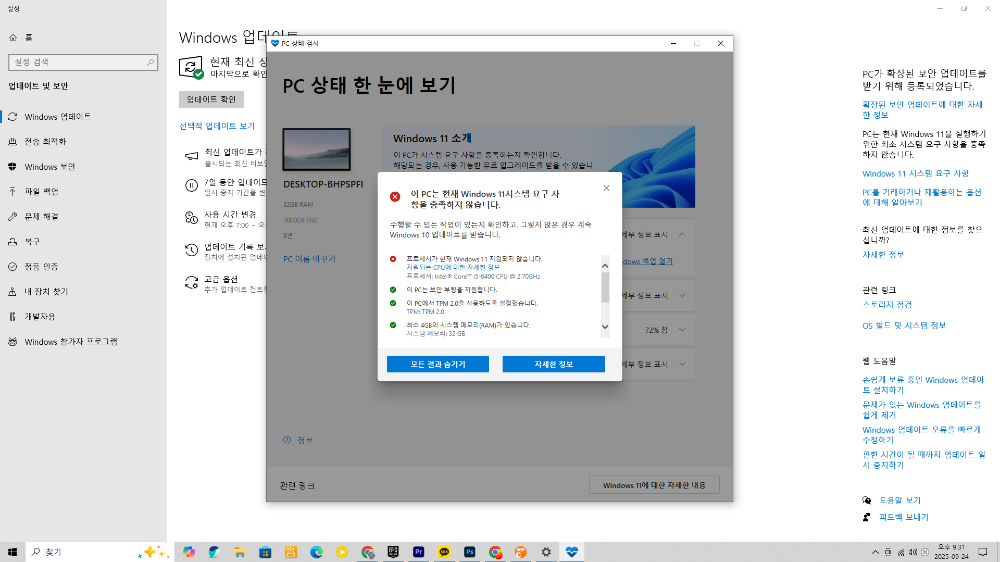Select the text '시스템 메모리: 32 GB'

click(x=436, y=334)
